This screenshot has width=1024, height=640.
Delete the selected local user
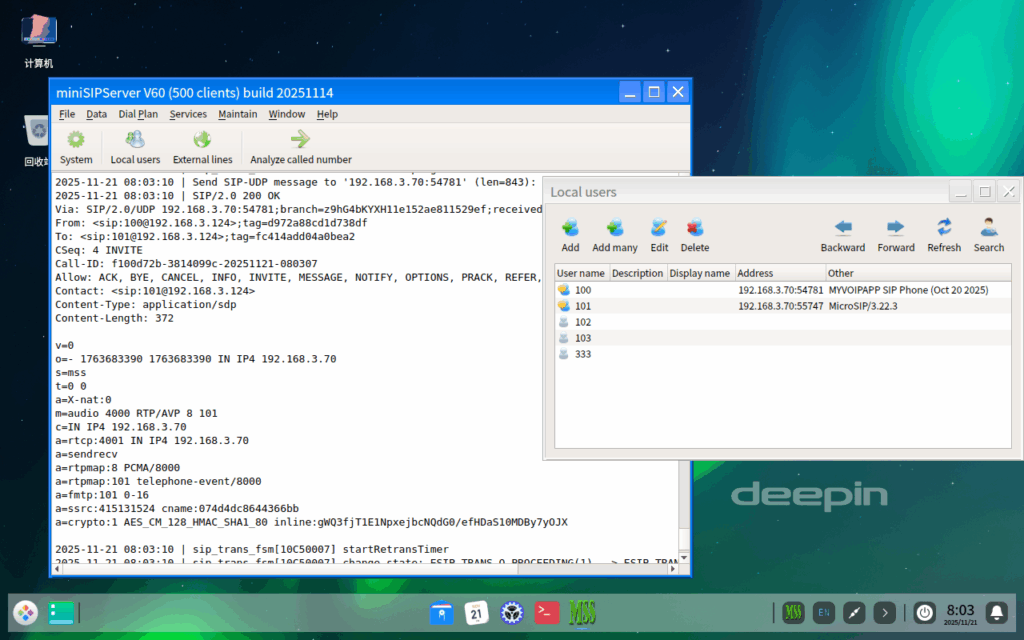pos(695,232)
